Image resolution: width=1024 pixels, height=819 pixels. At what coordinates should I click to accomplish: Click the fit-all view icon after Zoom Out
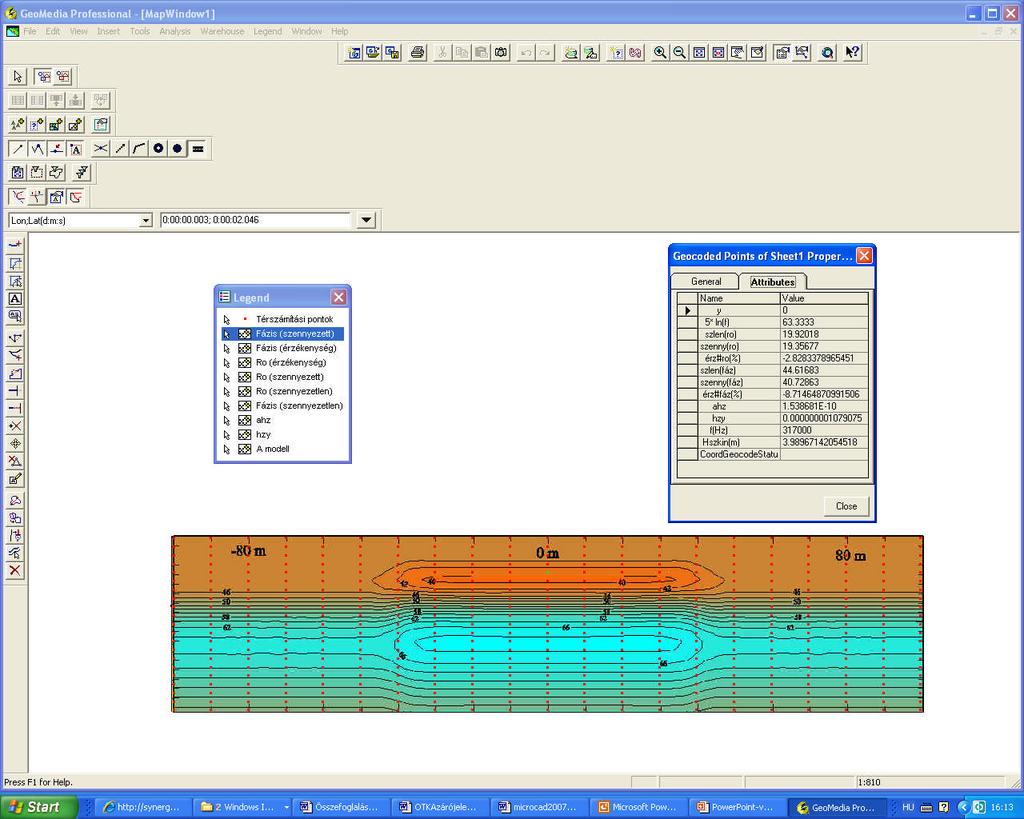coord(699,53)
